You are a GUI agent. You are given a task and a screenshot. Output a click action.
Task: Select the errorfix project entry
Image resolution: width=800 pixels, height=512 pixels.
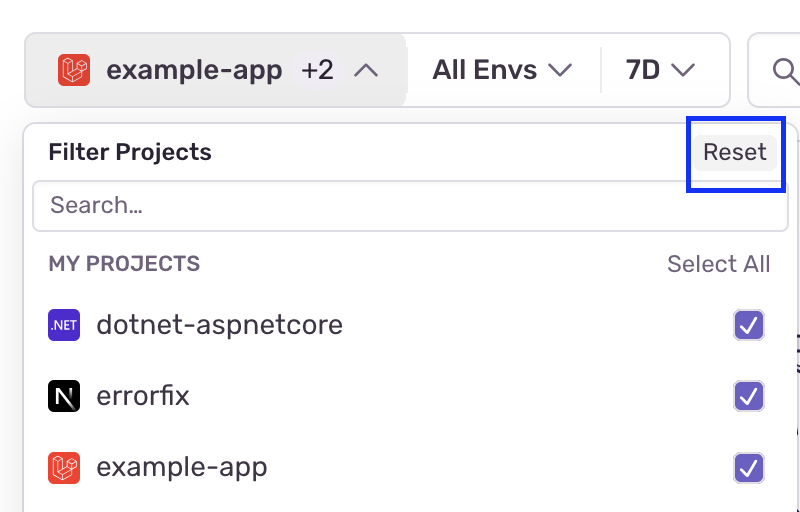point(406,396)
